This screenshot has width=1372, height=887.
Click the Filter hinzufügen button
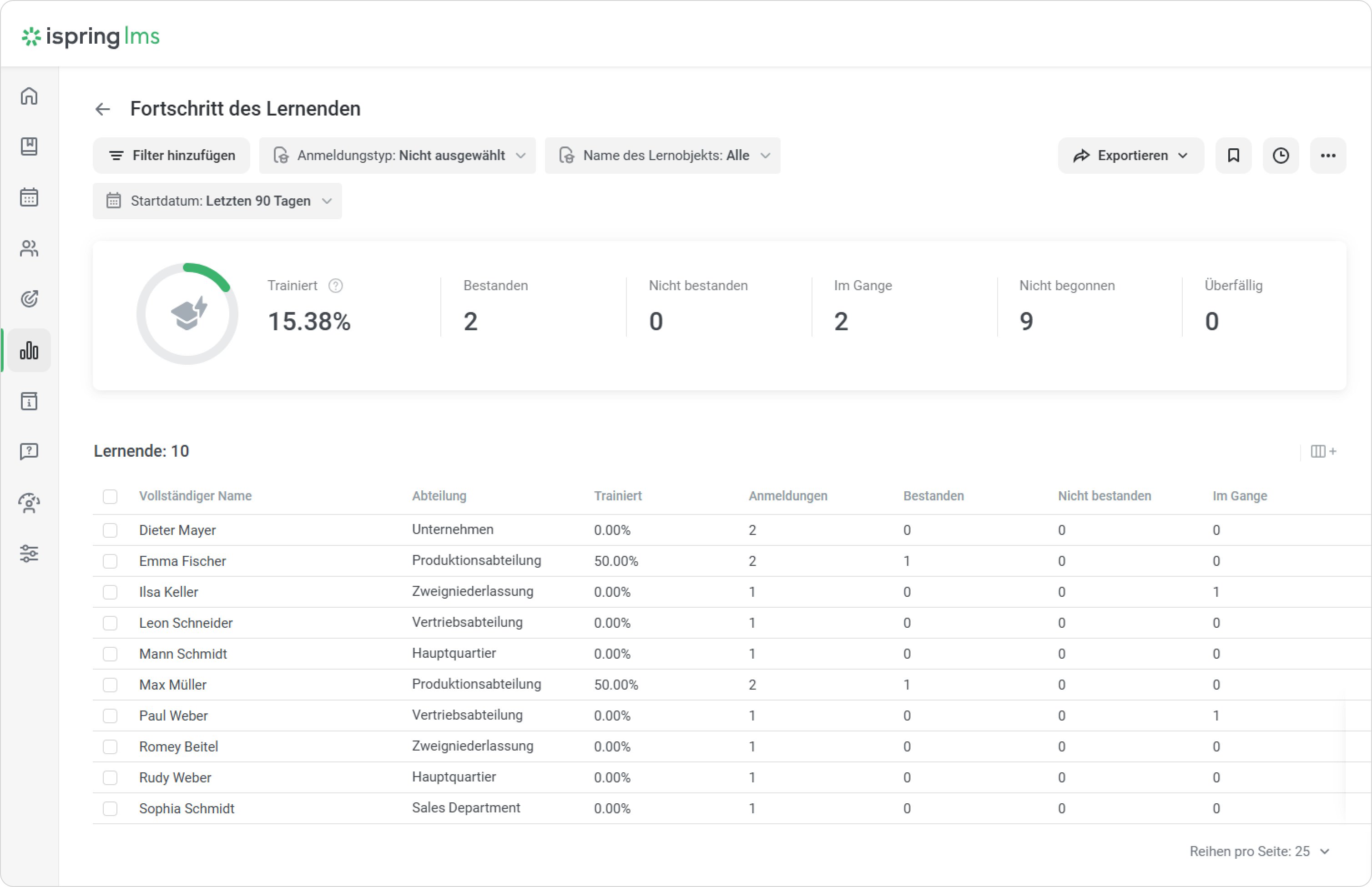tap(171, 156)
